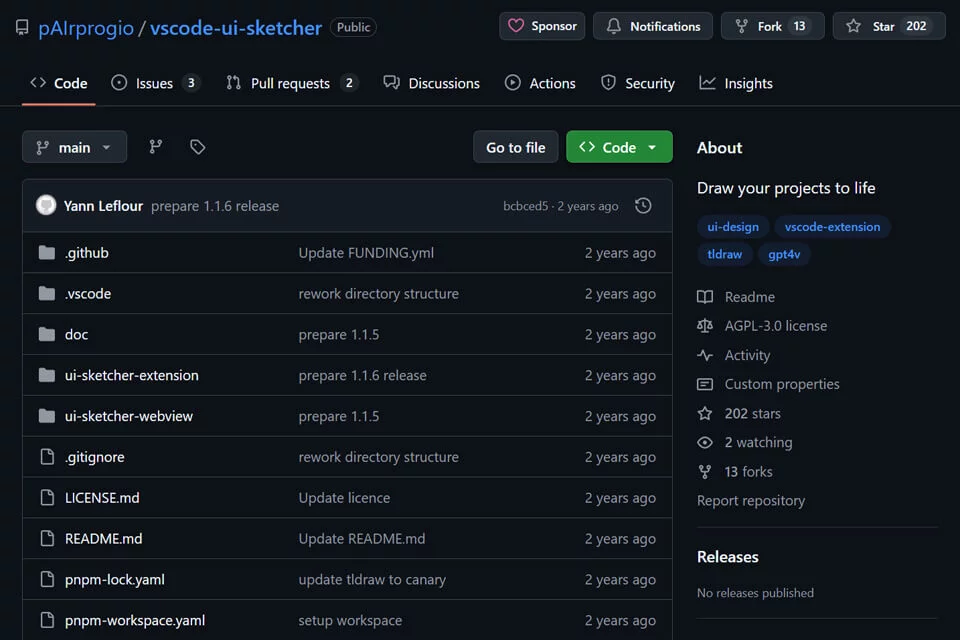Click the license scale icon

(x=705, y=326)
